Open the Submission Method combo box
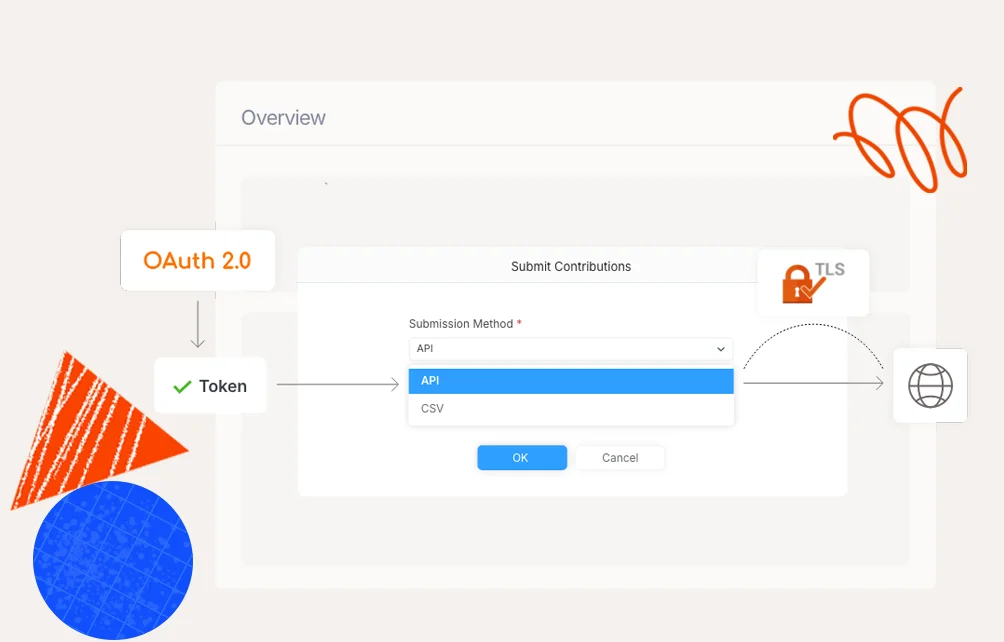Viewport: 1004px width, 642px height. (x=570, y=349)
